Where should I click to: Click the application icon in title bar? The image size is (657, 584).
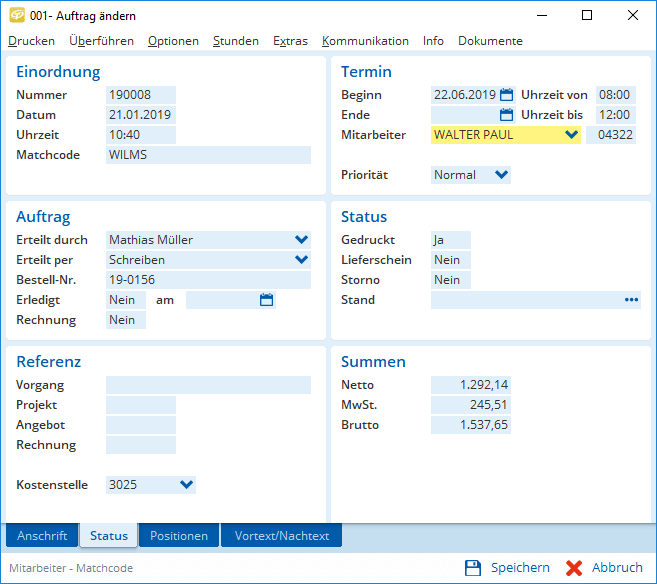tap(17, 16)
